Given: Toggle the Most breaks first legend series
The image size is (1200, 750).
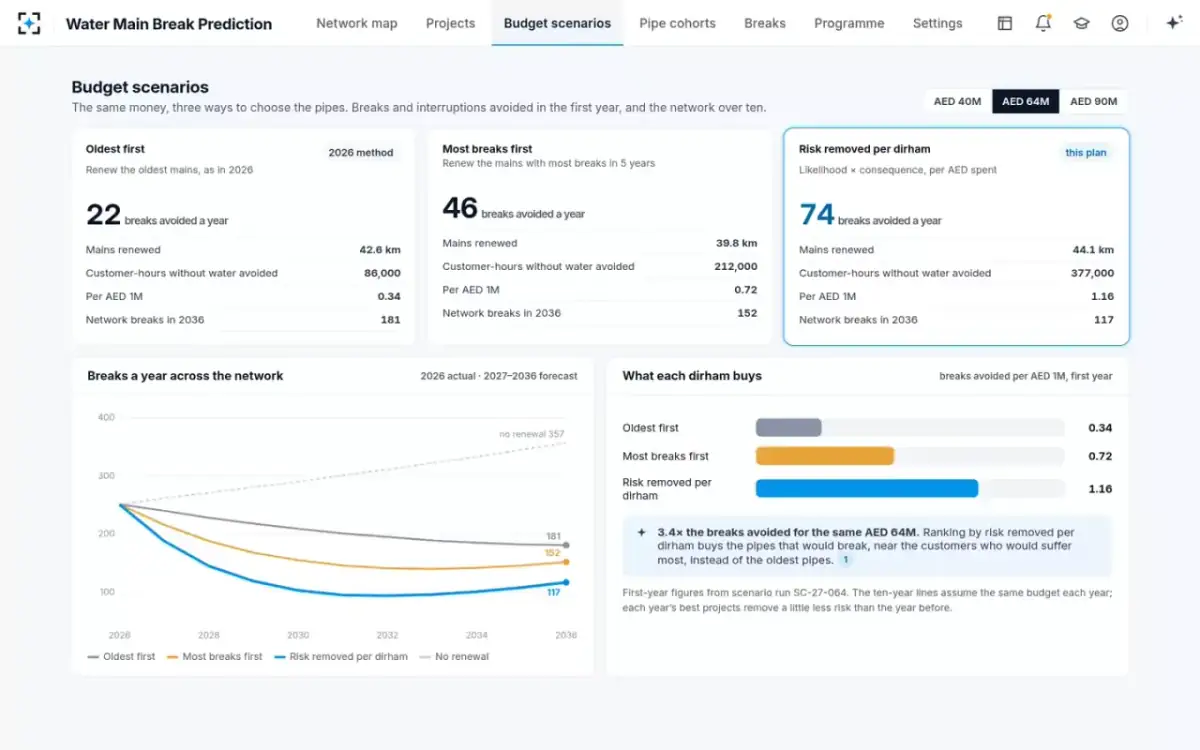Looking at the screenshot, I should [x=214, y=657].
